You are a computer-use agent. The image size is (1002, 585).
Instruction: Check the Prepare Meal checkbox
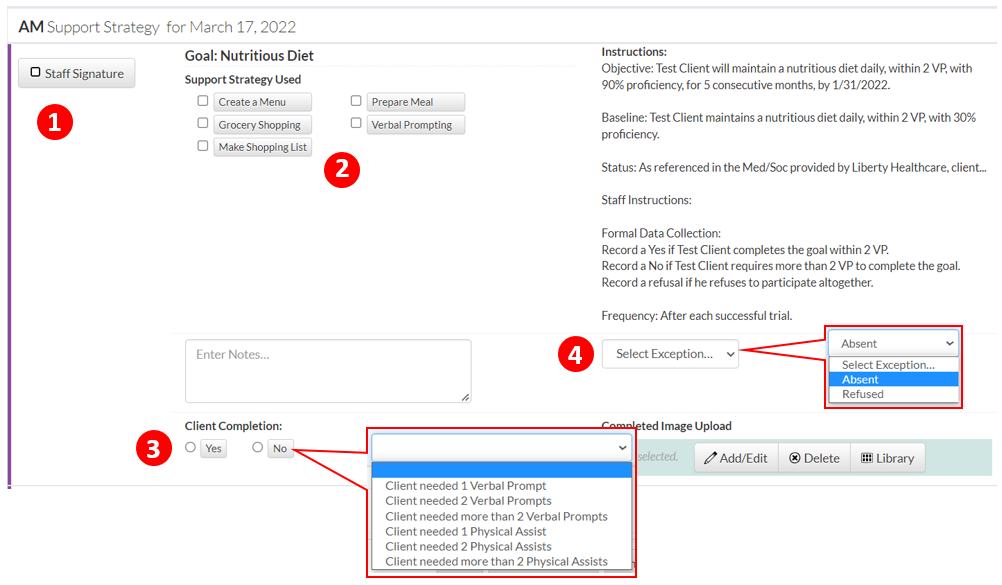point(356,101)
